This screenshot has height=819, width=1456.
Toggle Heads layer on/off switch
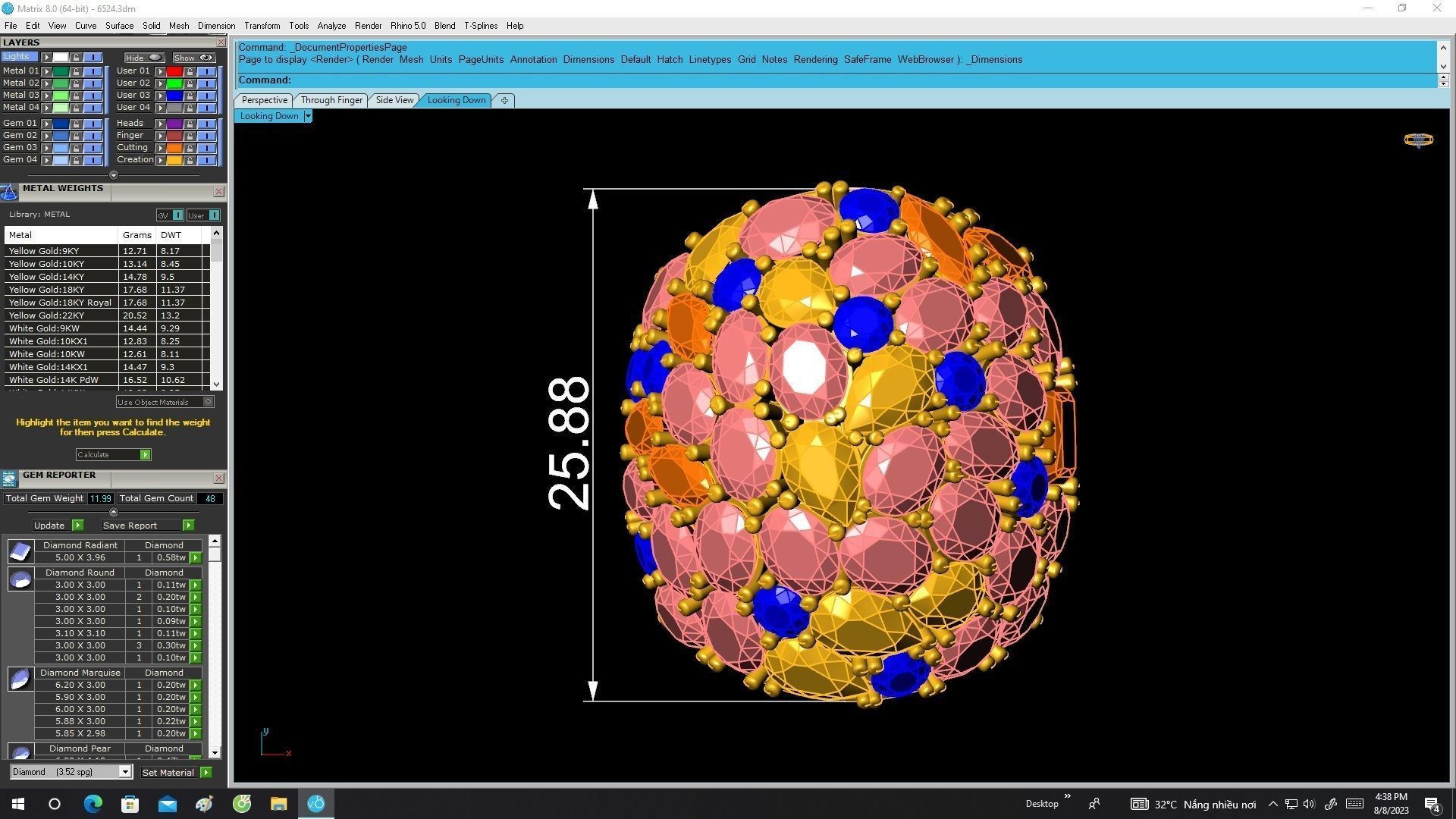click(206, 124)
